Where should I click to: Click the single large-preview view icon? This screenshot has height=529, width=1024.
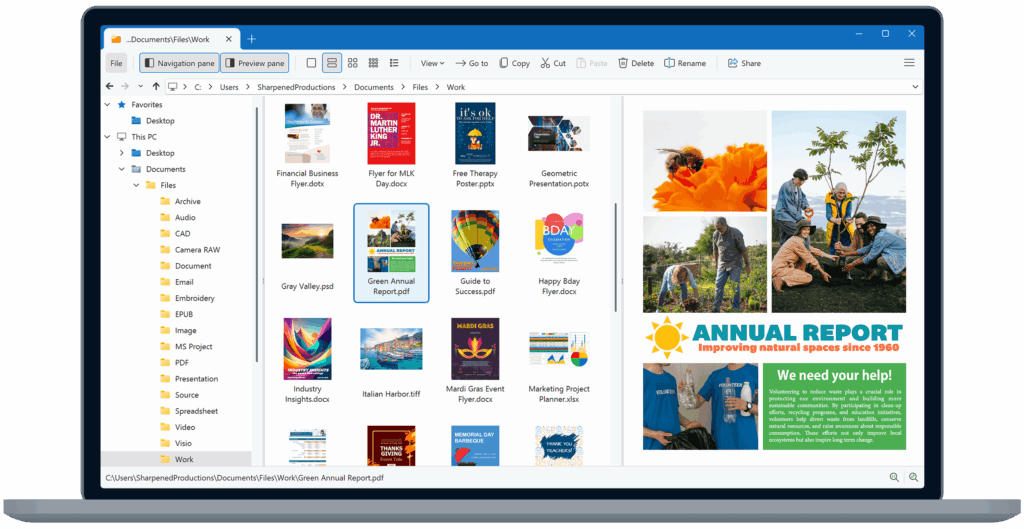pyautogui.click(x=312, y=63)
